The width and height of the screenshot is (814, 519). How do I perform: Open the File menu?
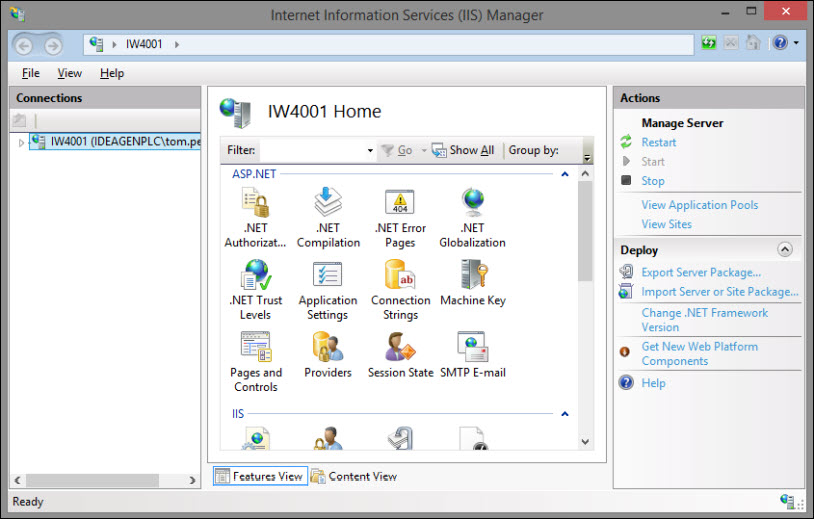(31, 73)
